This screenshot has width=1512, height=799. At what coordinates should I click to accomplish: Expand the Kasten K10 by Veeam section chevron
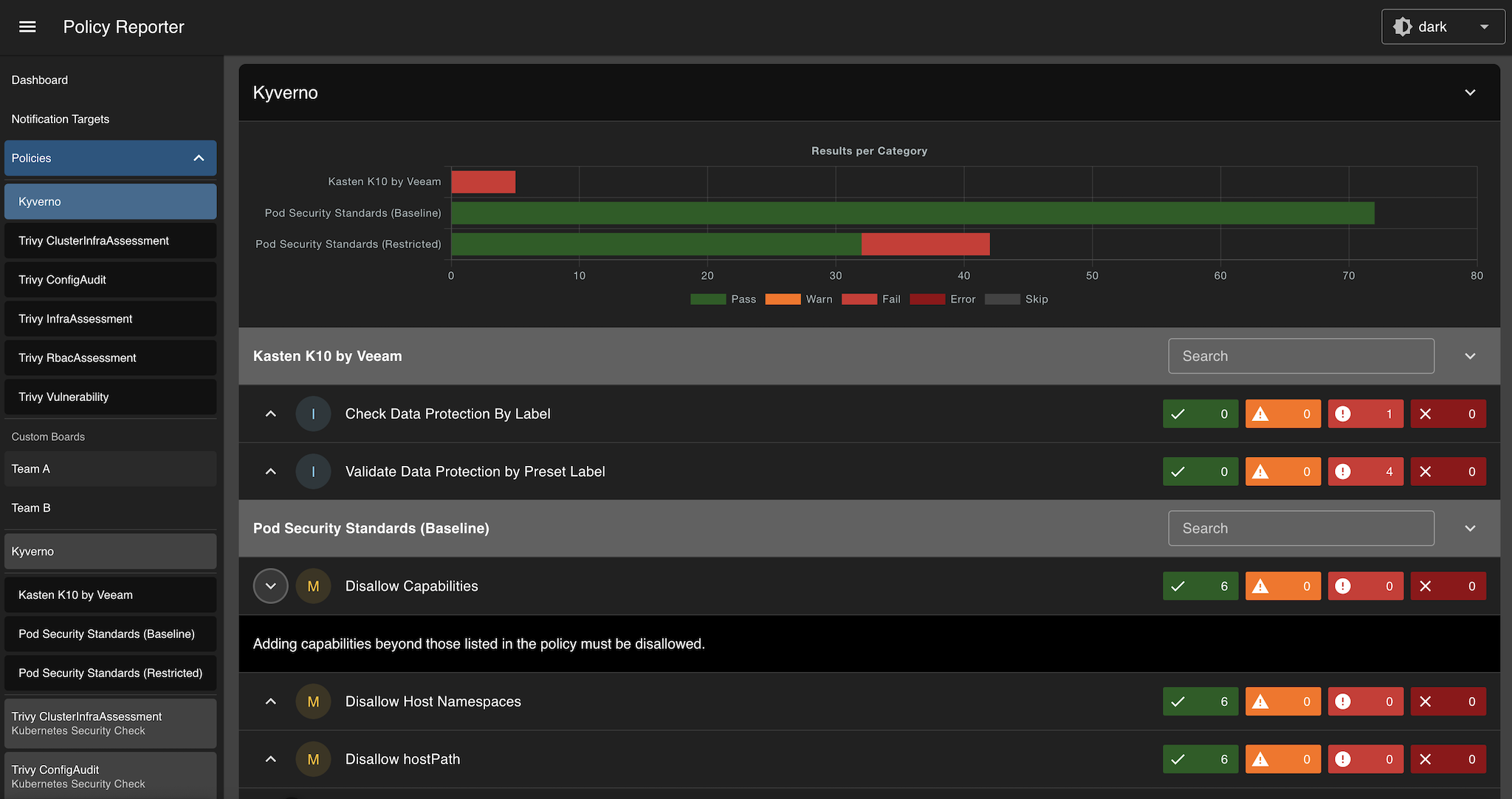click(1470, 356)
